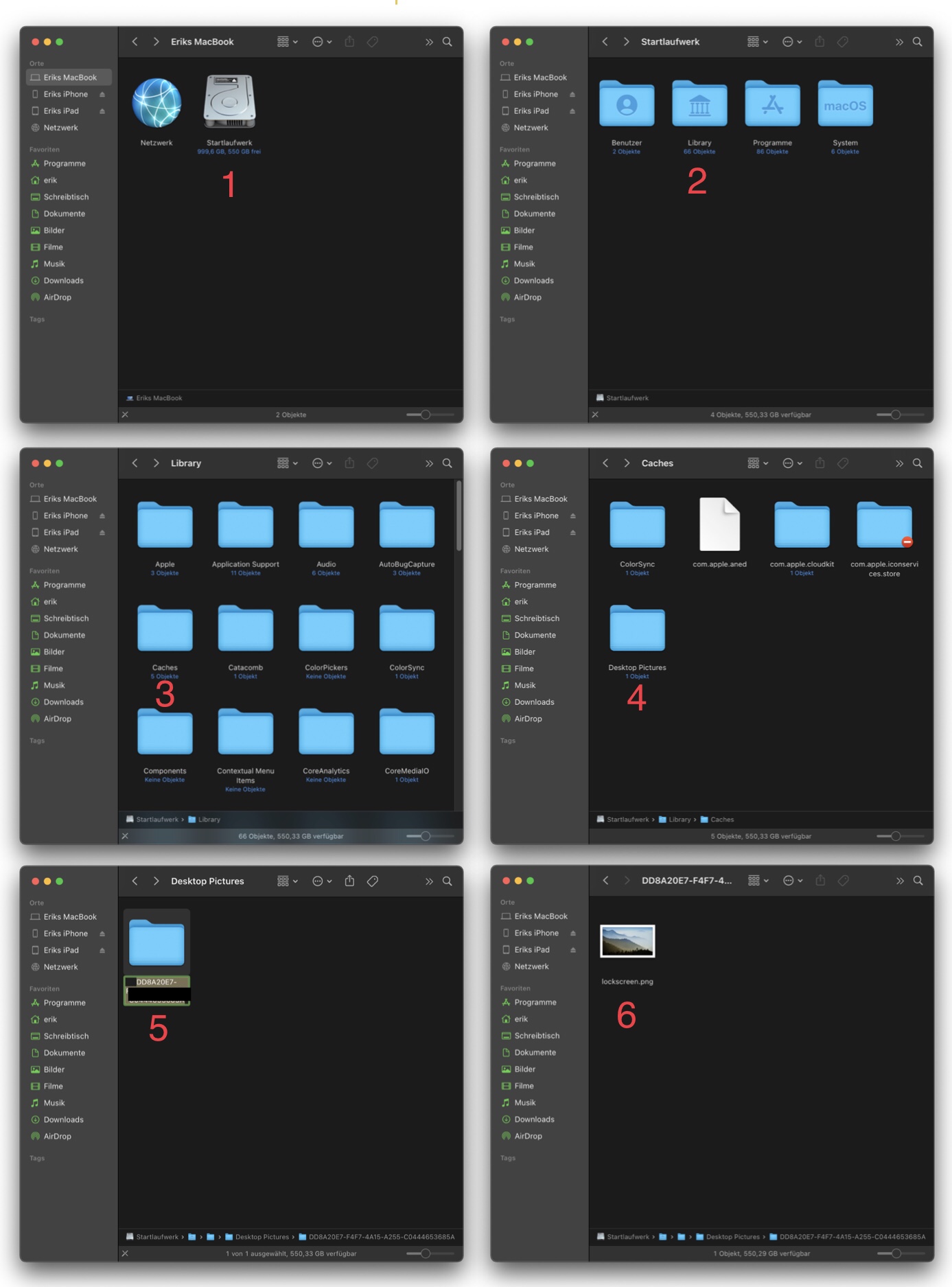The height and width of the screenshot is (1287, 952).
Task: Select the macOS System folder icon
Action: pos(845,104)
